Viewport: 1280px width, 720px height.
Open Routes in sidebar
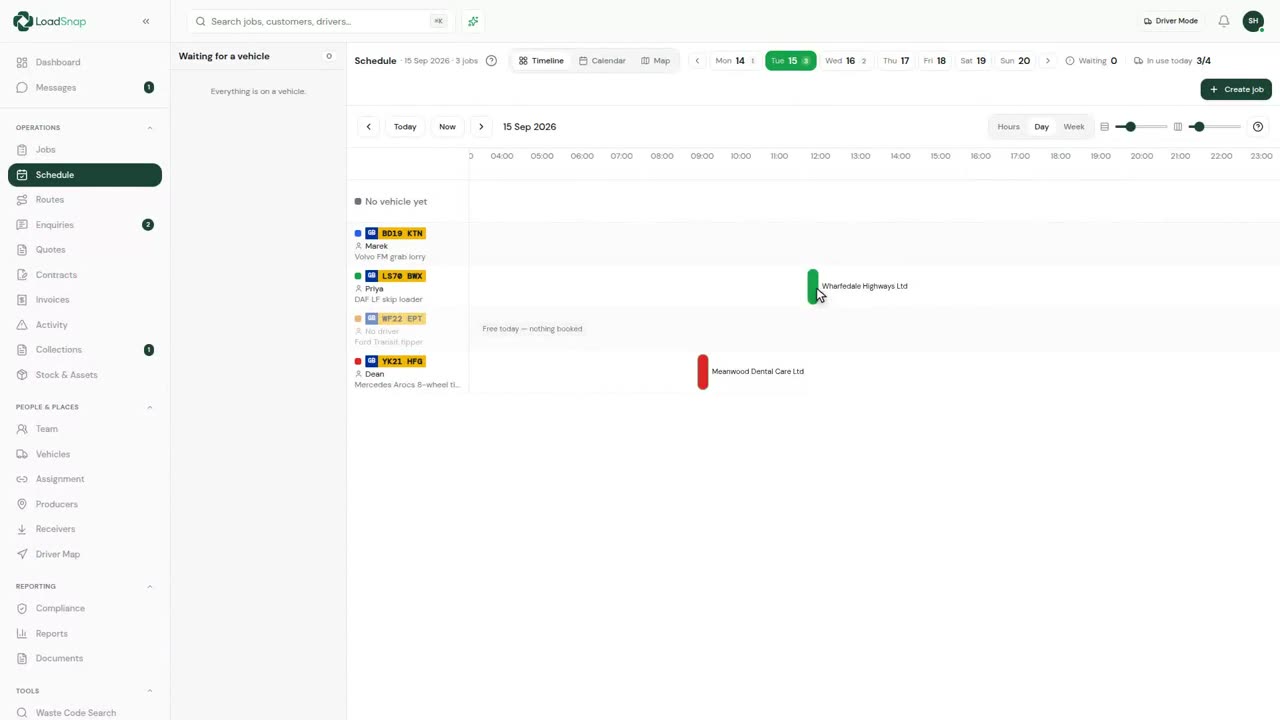pyautogui.click(x=85, y=200)
